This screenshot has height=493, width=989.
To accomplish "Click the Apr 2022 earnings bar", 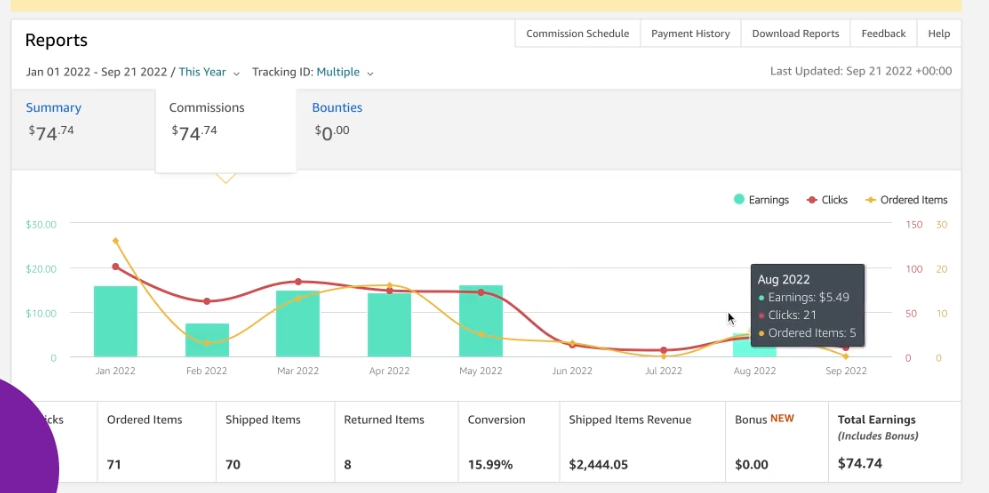I will point(389,325).
